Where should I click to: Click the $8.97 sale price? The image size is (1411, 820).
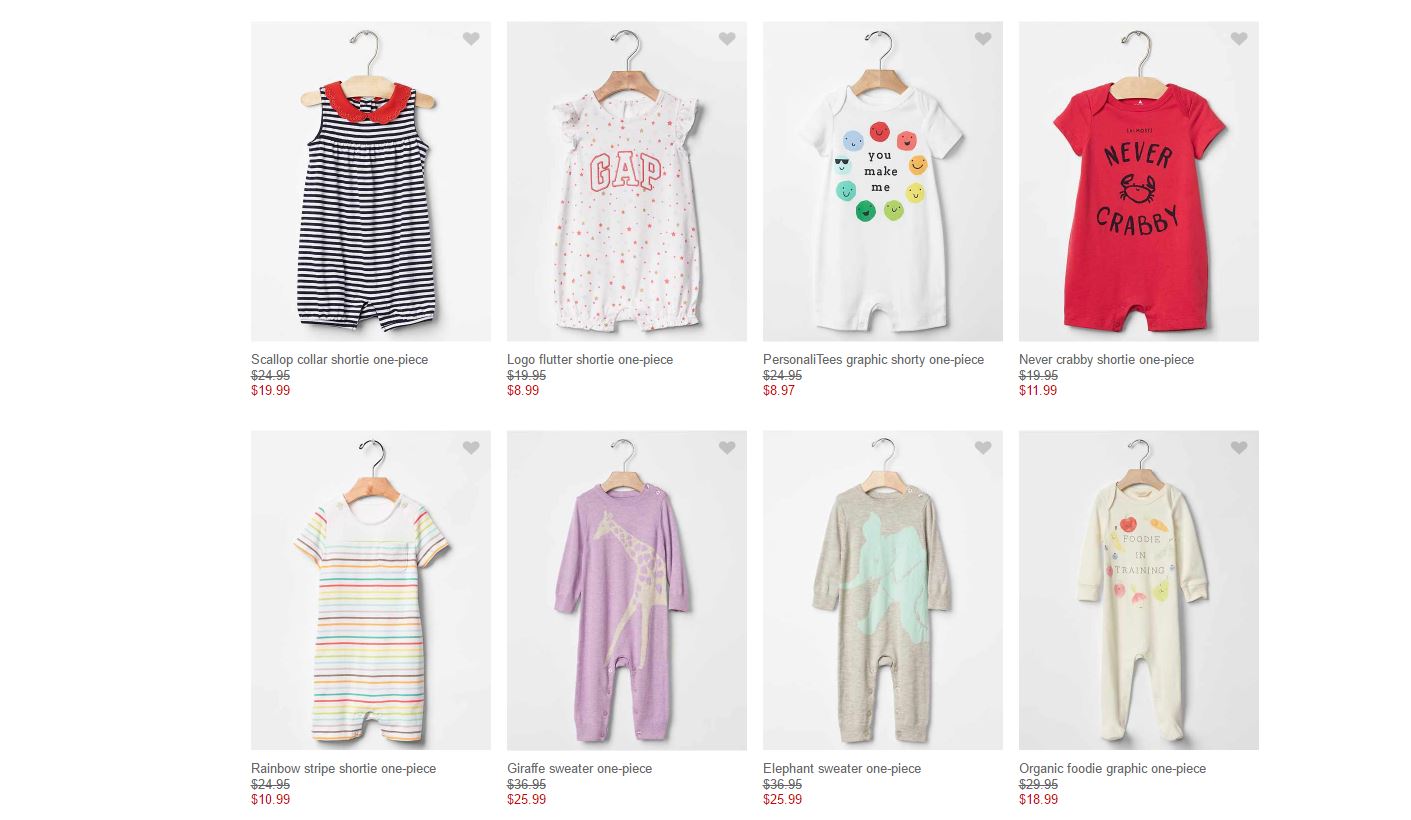point(779,391)
